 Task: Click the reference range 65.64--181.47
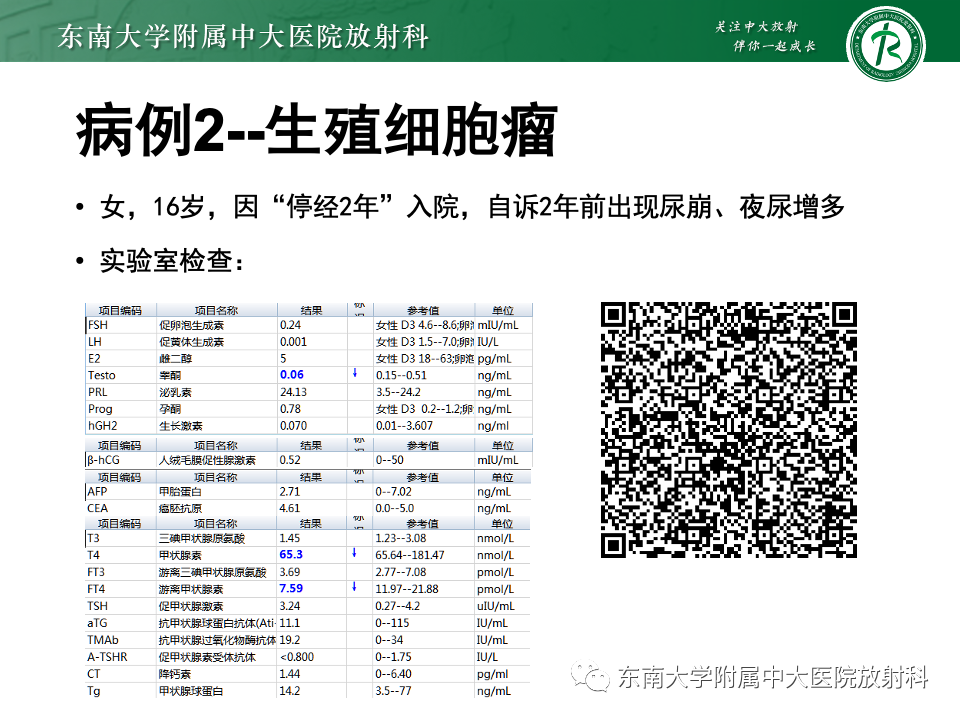pyautogui.click(x=410, y=555)
